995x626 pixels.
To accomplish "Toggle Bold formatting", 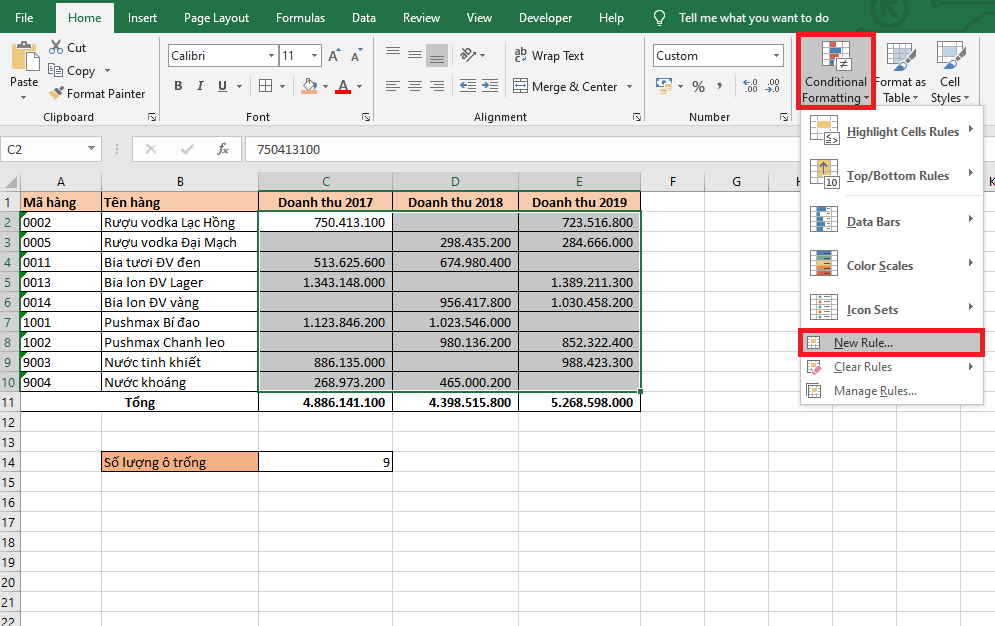I will (x=179, y=86).
